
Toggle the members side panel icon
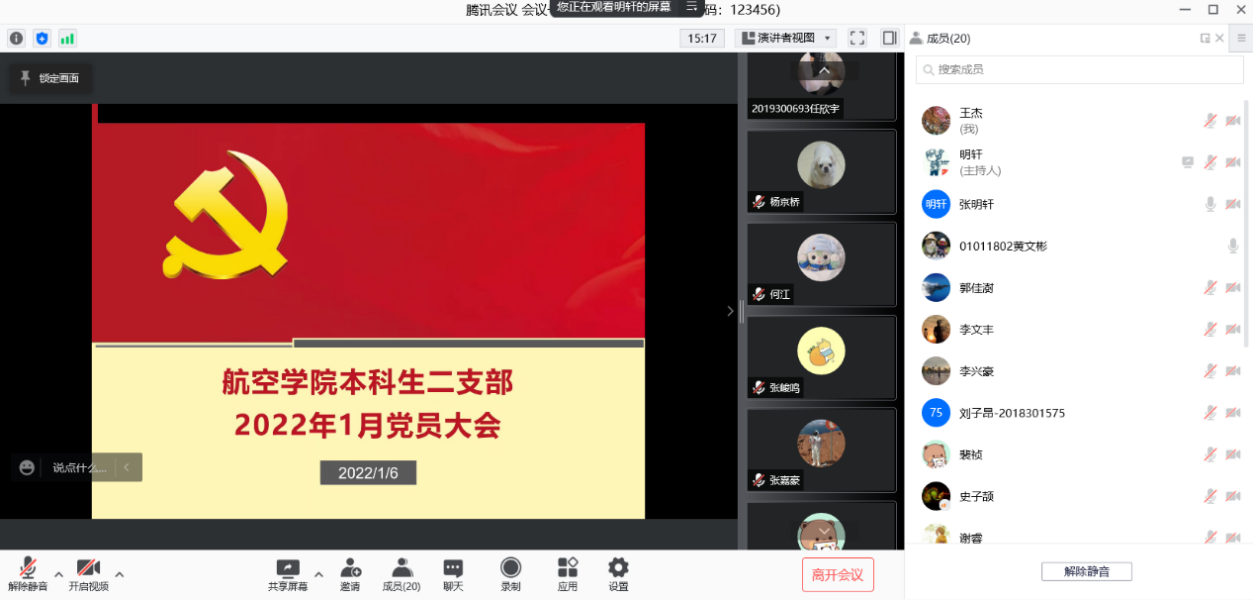click(x=889, y=38)
